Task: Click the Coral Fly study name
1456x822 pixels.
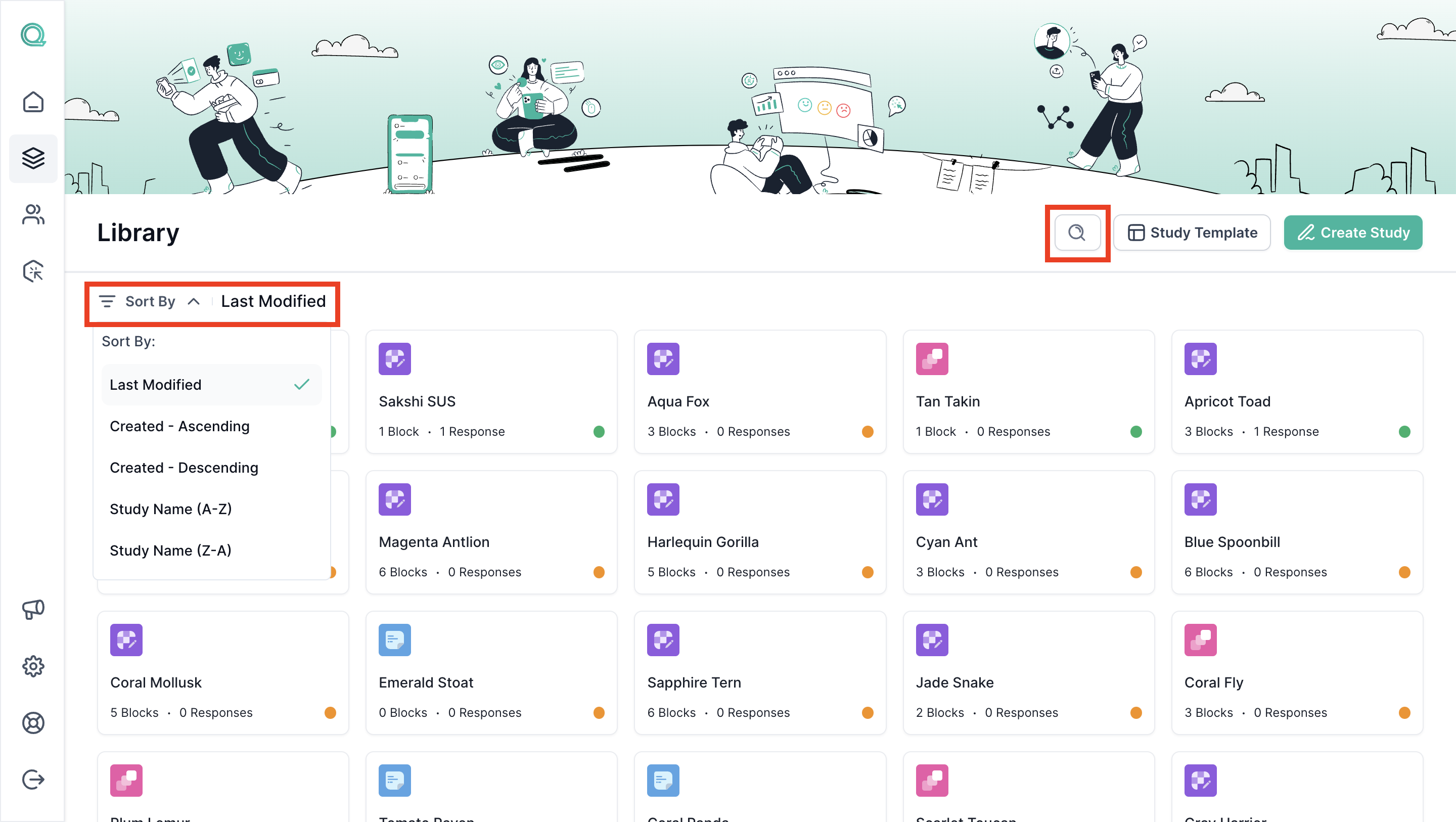Action: coord(1213,682)
